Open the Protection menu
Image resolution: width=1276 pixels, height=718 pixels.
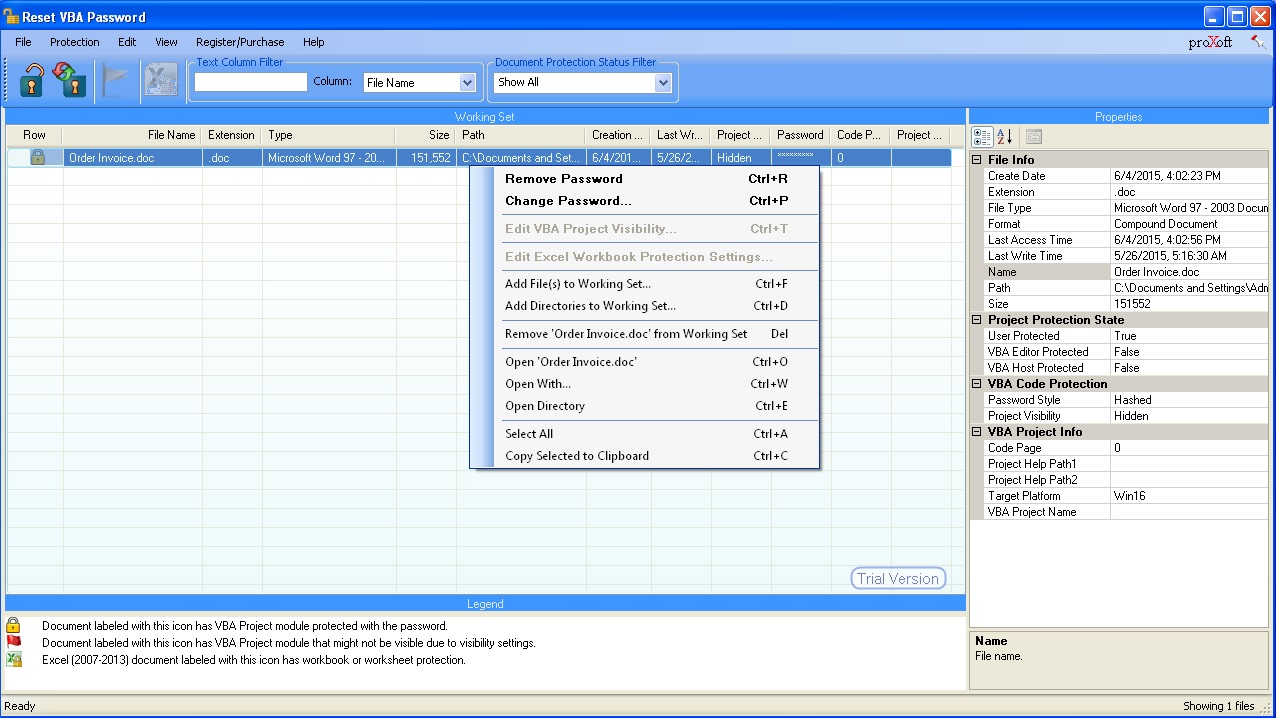(x=75, y=42)
